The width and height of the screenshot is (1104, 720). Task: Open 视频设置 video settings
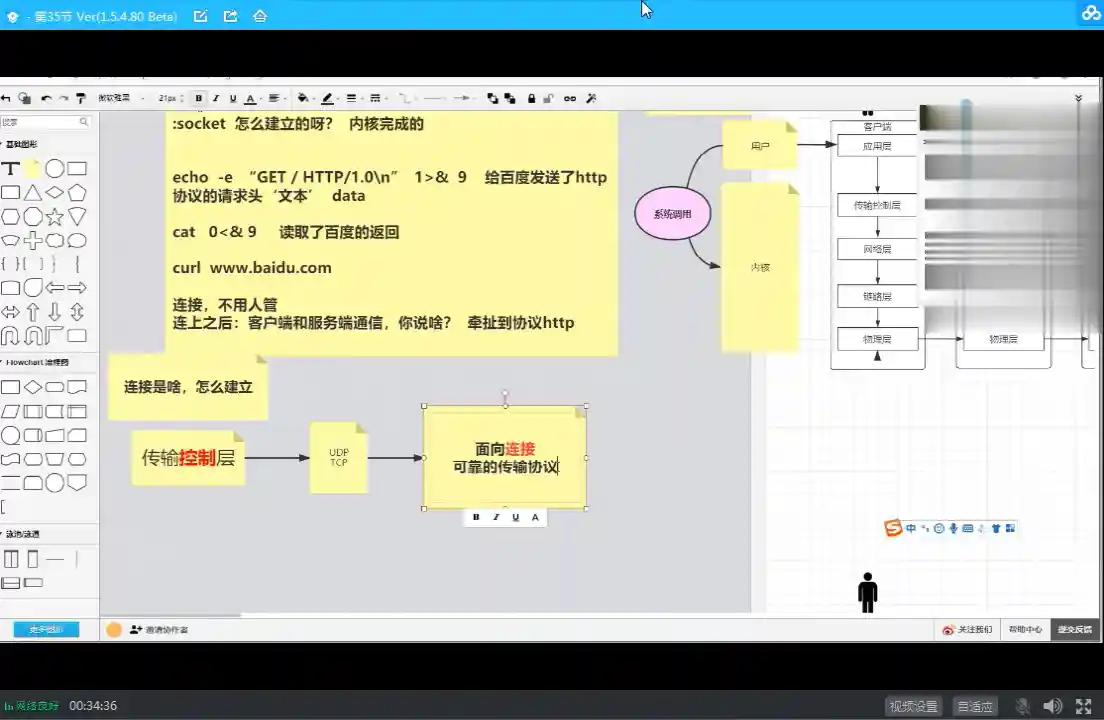914,707
